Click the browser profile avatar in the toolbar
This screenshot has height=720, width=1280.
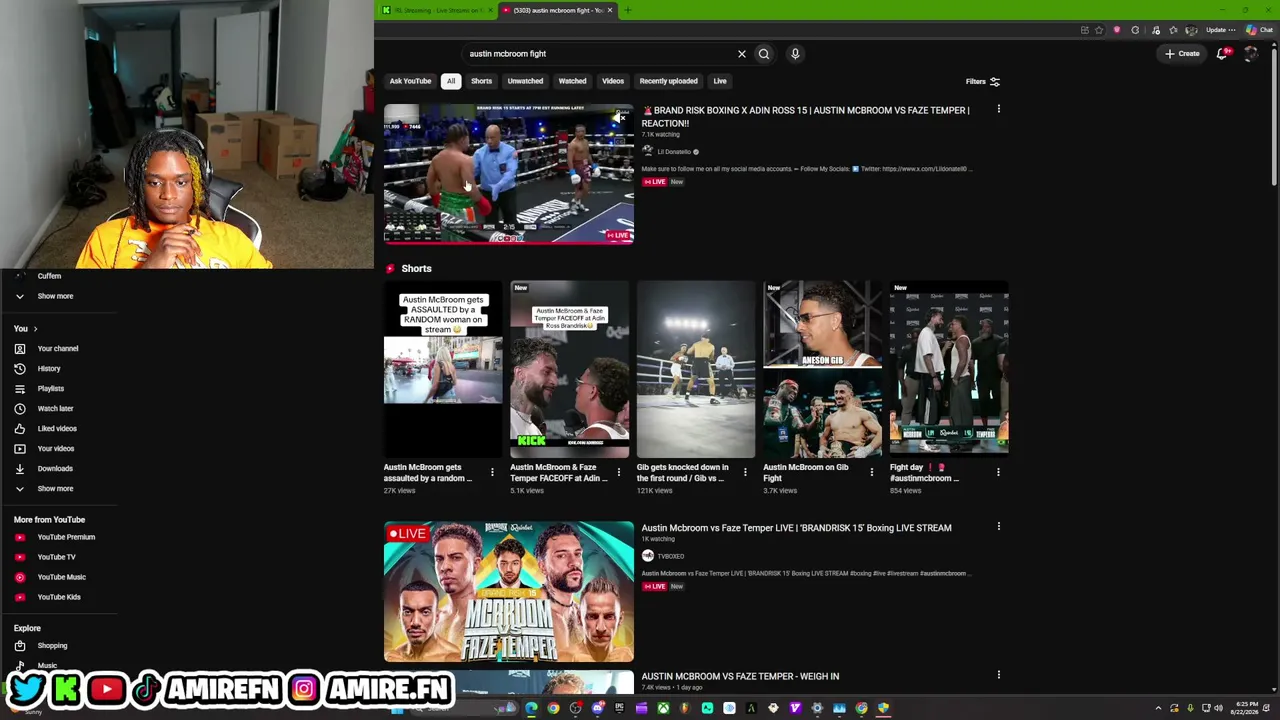tap(1191, 30)
